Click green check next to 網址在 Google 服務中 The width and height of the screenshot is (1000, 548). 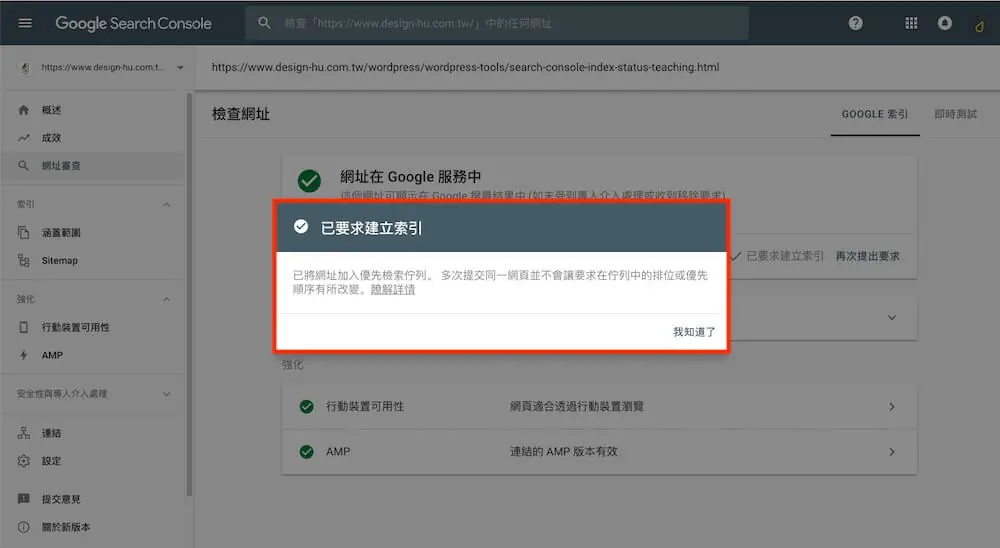click(309, 181)
